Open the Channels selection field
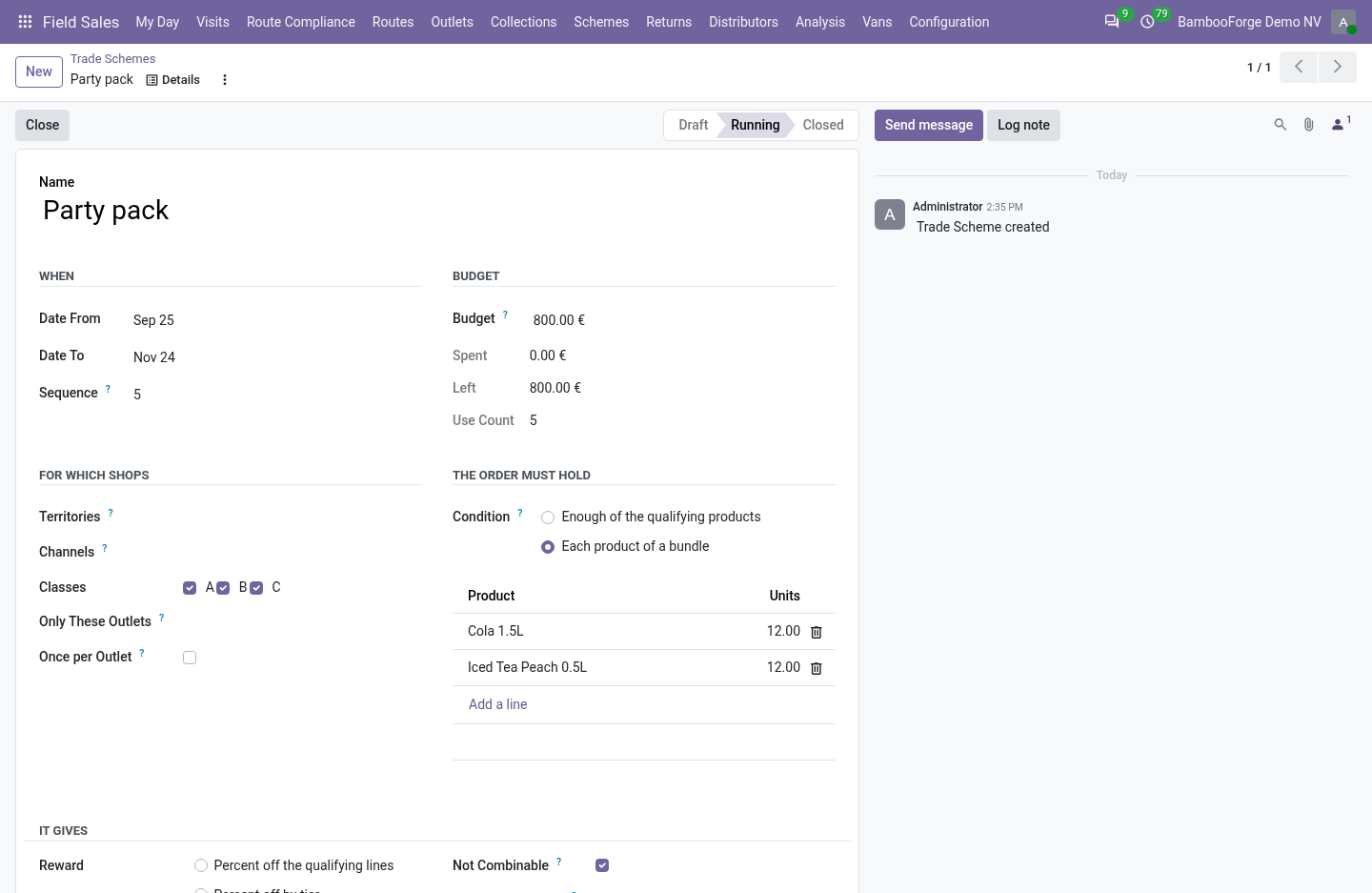 tap(301, 552)
